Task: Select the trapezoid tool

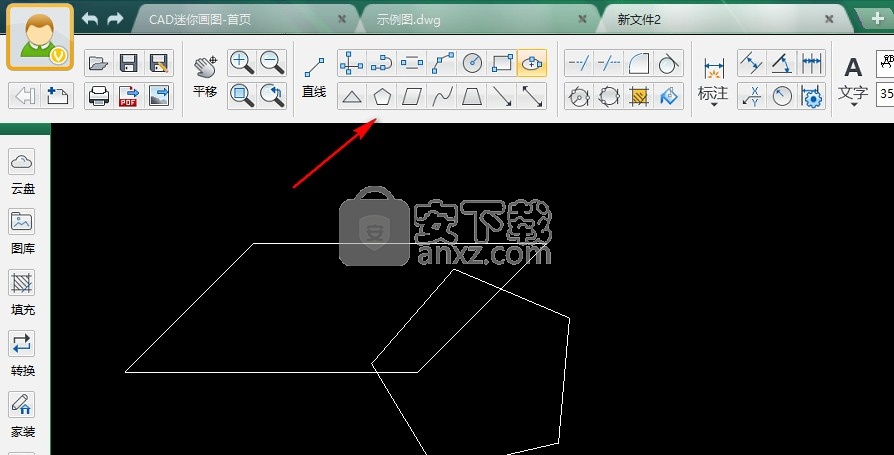Action: pos(472,96)
